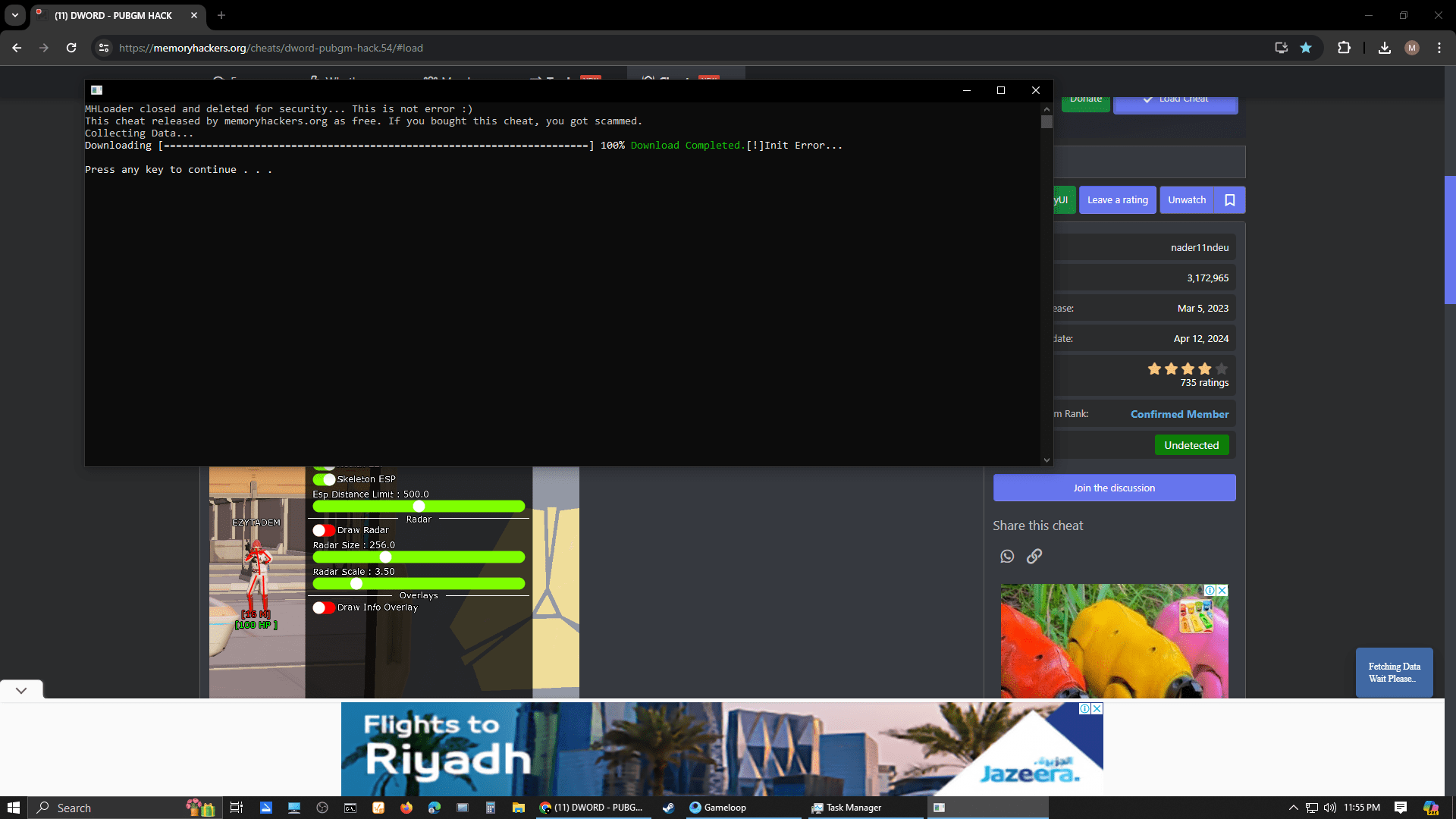Viewport: 1456px width, 819px height.
Task: Click the star rating row
Action: pos(1188,369)
